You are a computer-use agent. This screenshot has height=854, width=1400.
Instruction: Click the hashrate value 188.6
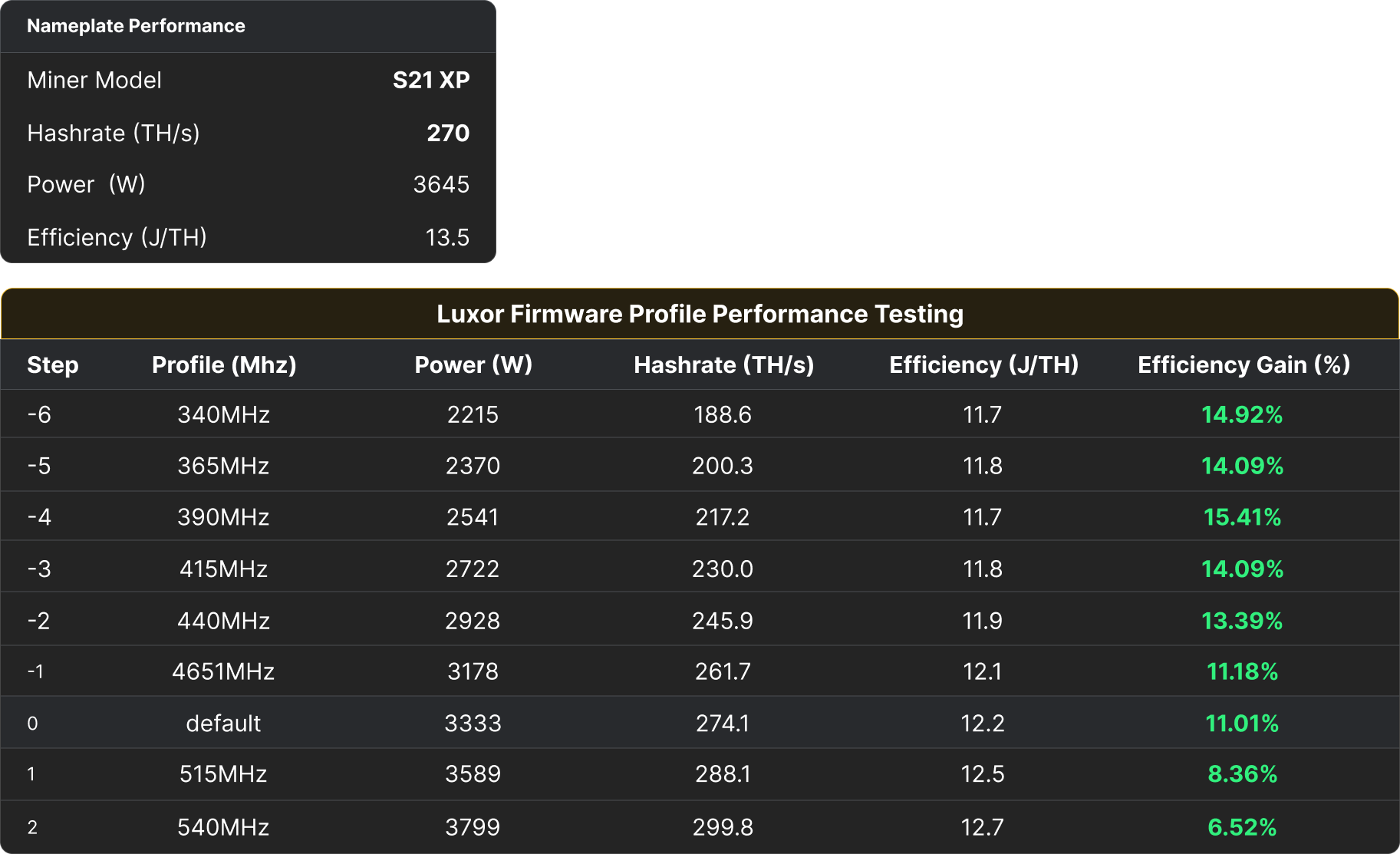point(723,414)
